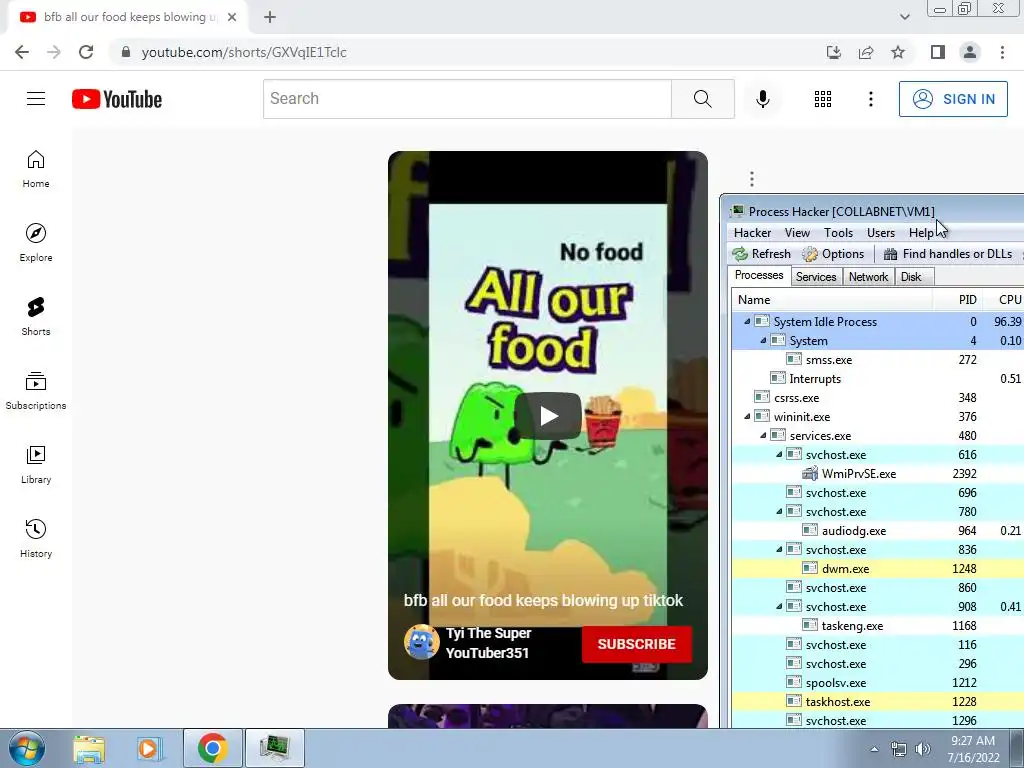1024x768 pixels.
Task: Open YouTube apps grid icon
Action: coord(823,99)
